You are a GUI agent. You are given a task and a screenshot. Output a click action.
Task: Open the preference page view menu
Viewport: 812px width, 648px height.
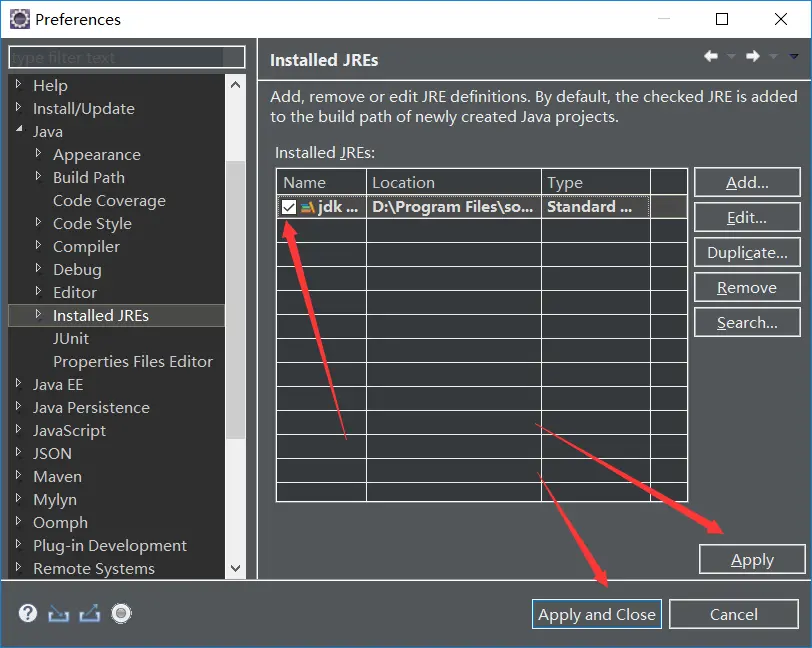click(x=794, y=56)
